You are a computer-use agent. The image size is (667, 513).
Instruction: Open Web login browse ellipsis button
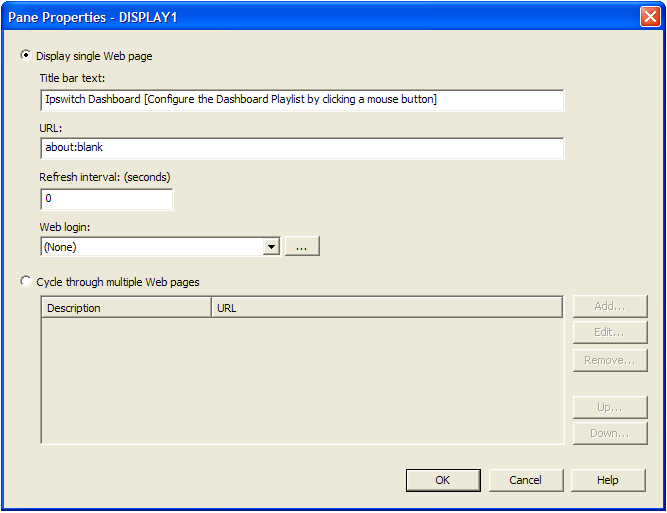click(x=302, y=247)
